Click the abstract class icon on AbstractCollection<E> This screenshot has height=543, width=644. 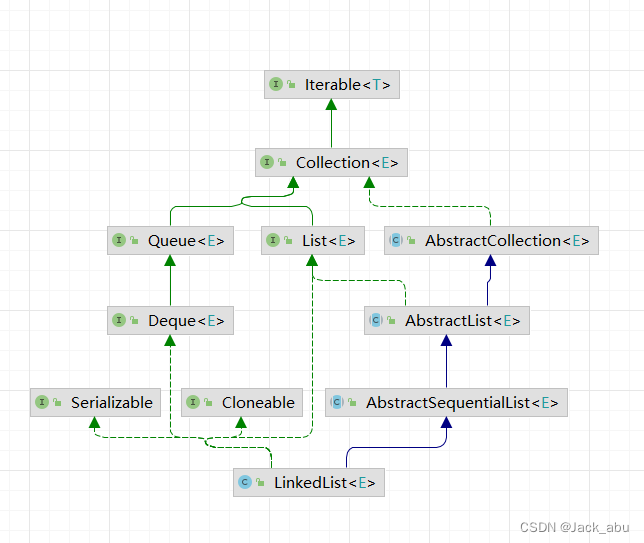[x=396, y=240]
